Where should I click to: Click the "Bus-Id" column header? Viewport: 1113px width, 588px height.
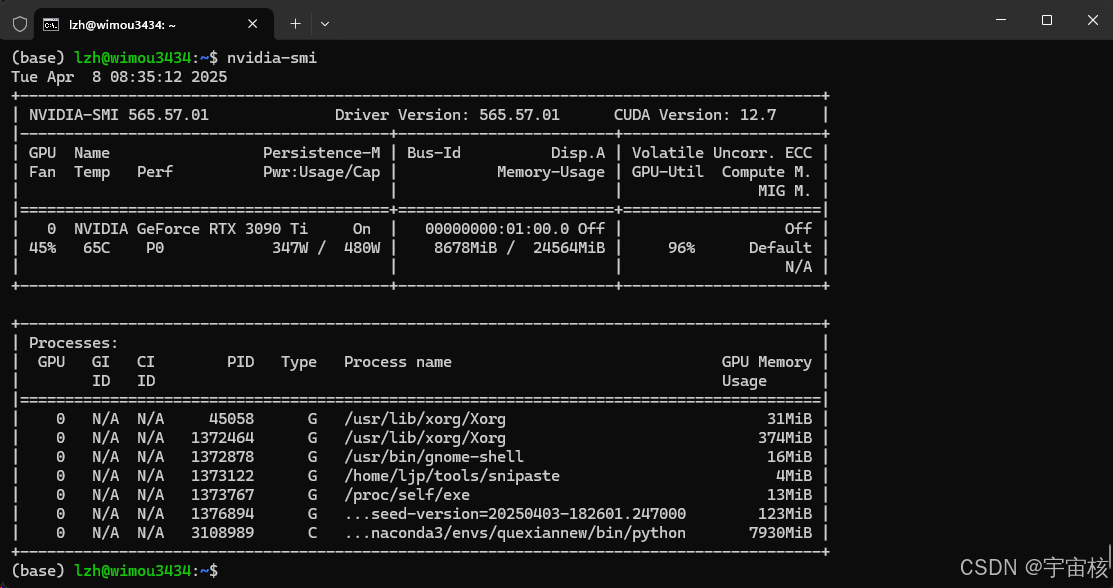coord(434,153)
